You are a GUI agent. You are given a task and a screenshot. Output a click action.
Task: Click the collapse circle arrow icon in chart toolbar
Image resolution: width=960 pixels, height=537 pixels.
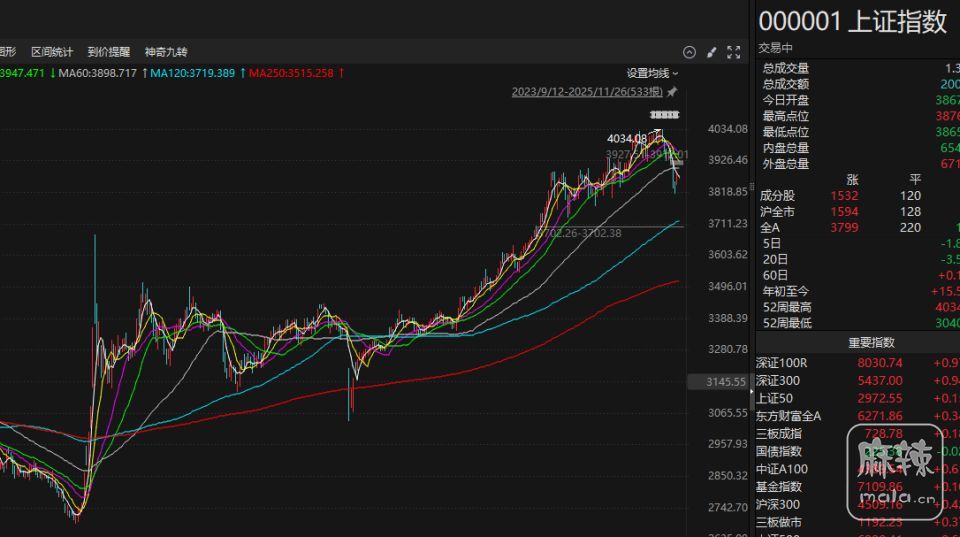click(x=689, y=52)
